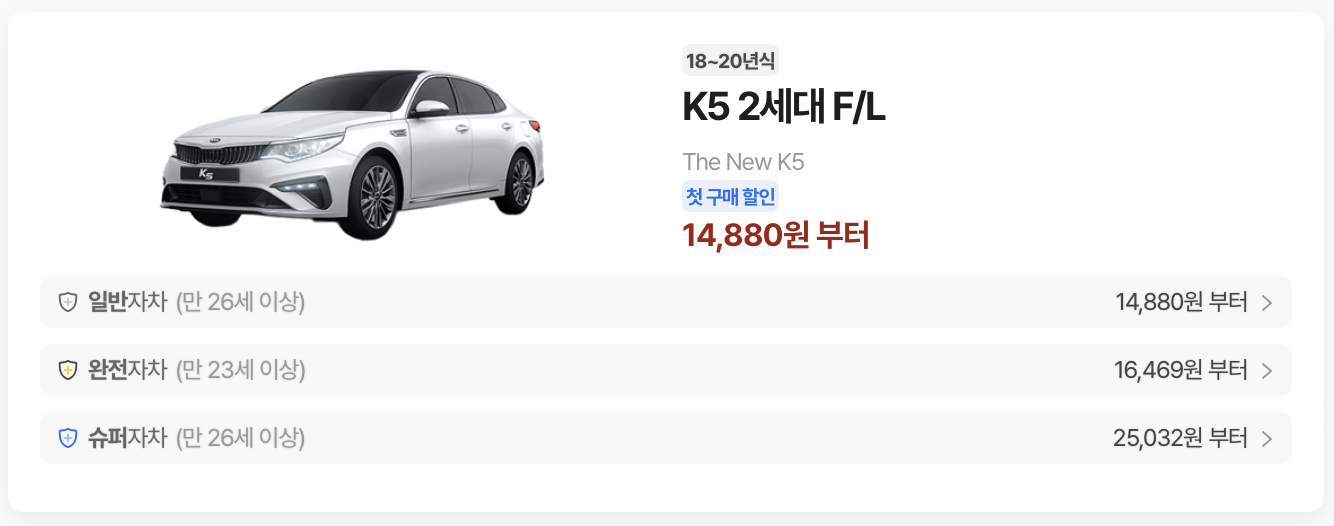Select the 첫 구매 할인 discount tag
1334x526 pixels.
(730, 197)
